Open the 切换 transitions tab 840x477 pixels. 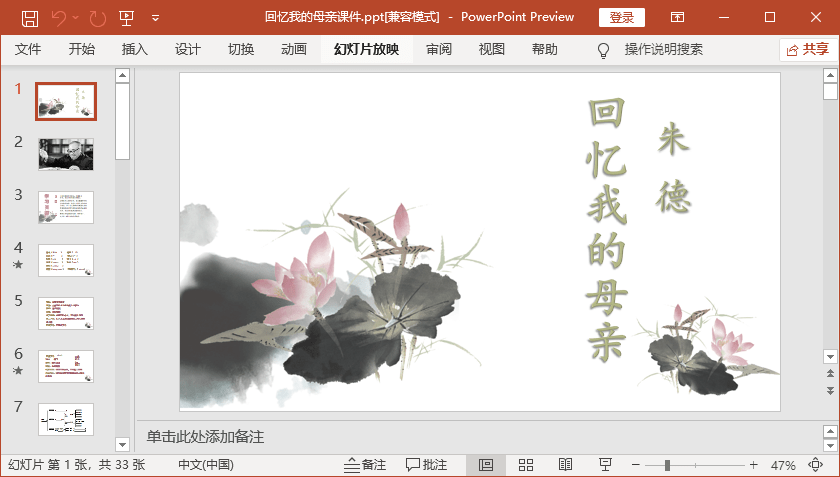[x=241, y=49]
